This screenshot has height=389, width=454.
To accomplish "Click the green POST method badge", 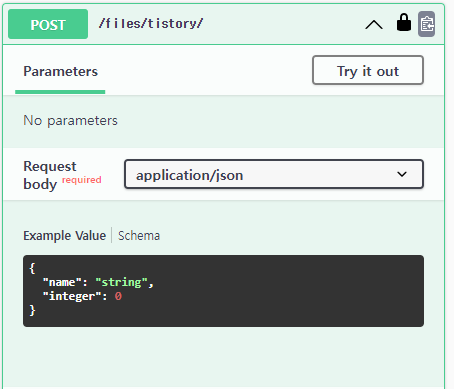I will tap(48, 24).
